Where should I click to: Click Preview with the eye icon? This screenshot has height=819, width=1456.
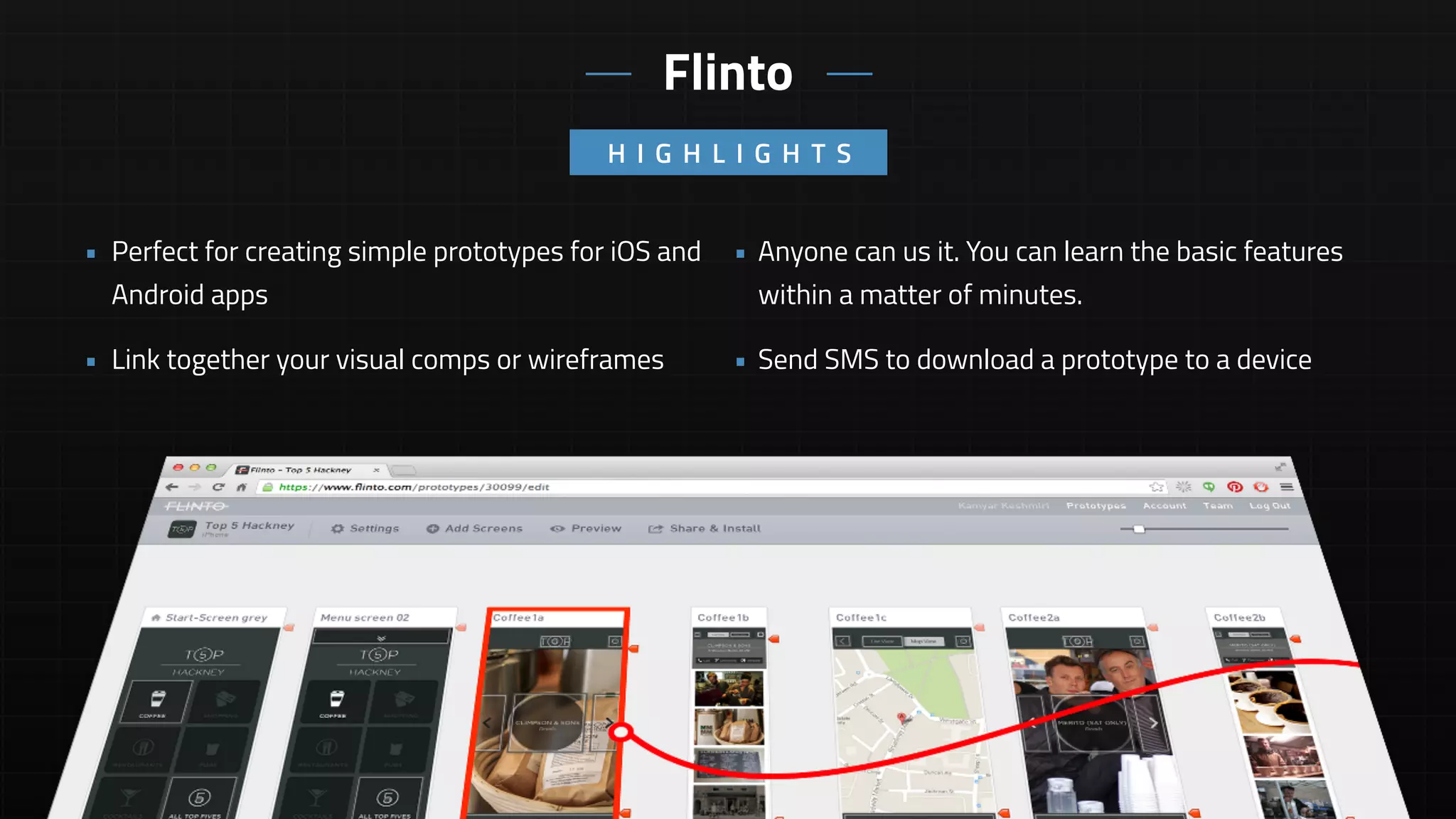[x=586, y=528]
